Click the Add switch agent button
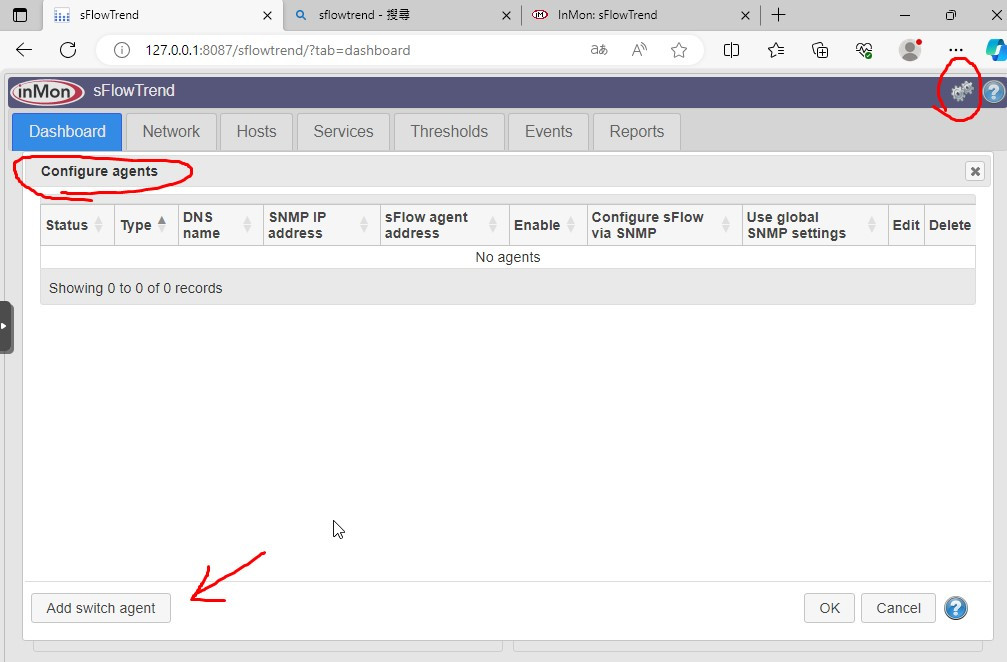This screenshot has width=1007, height=662. click(x=101, y=608)
